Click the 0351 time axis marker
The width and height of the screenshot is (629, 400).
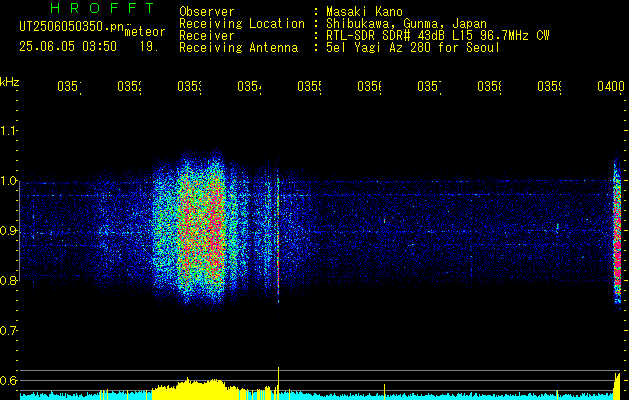coord(69,86)
